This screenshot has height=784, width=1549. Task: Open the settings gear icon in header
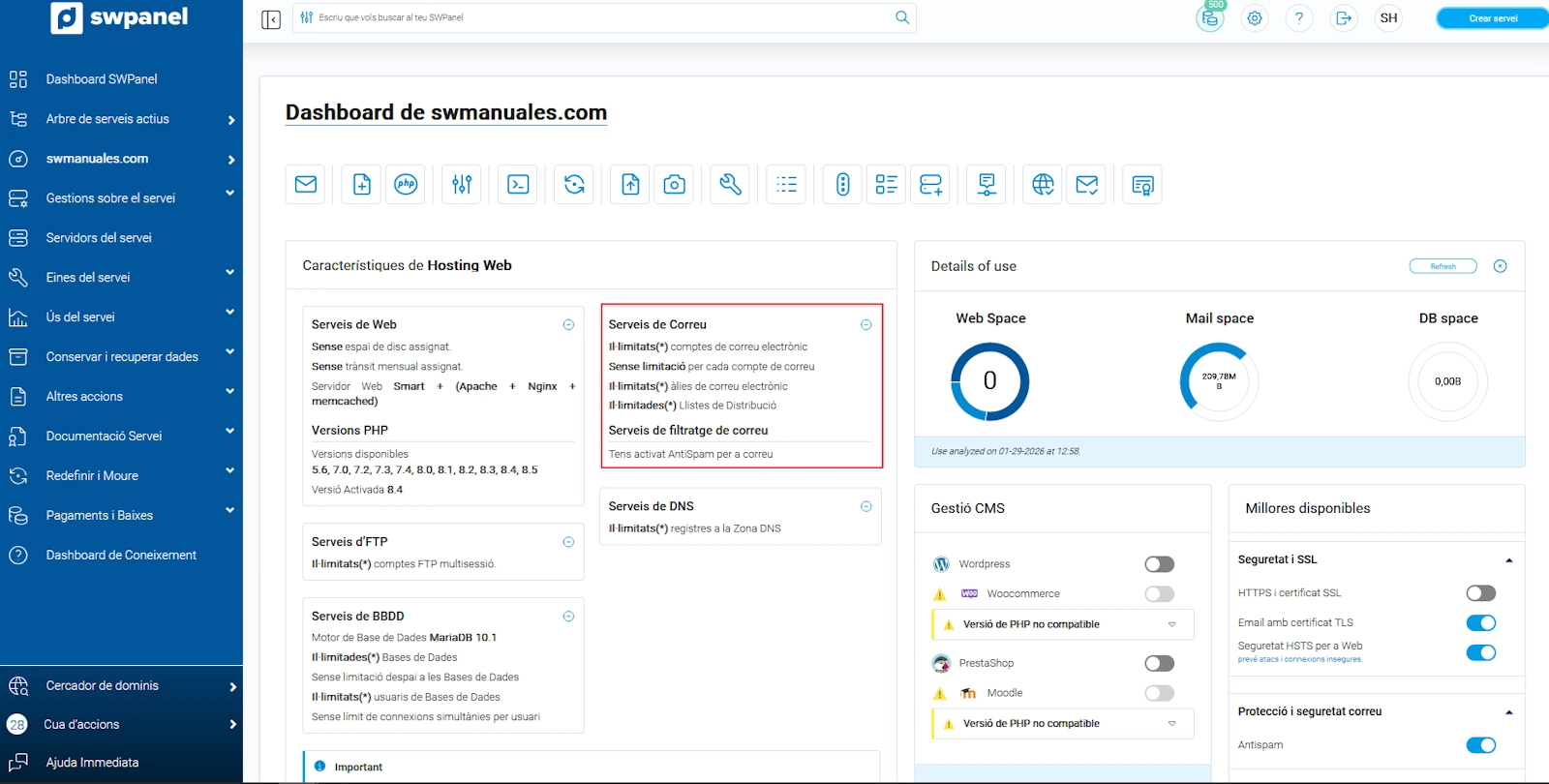(1255, 18)
